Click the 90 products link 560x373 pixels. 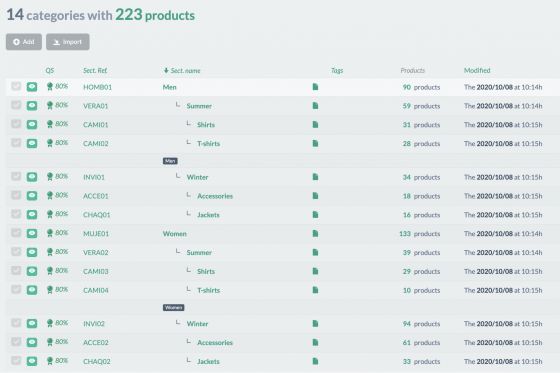coord(421,87)
